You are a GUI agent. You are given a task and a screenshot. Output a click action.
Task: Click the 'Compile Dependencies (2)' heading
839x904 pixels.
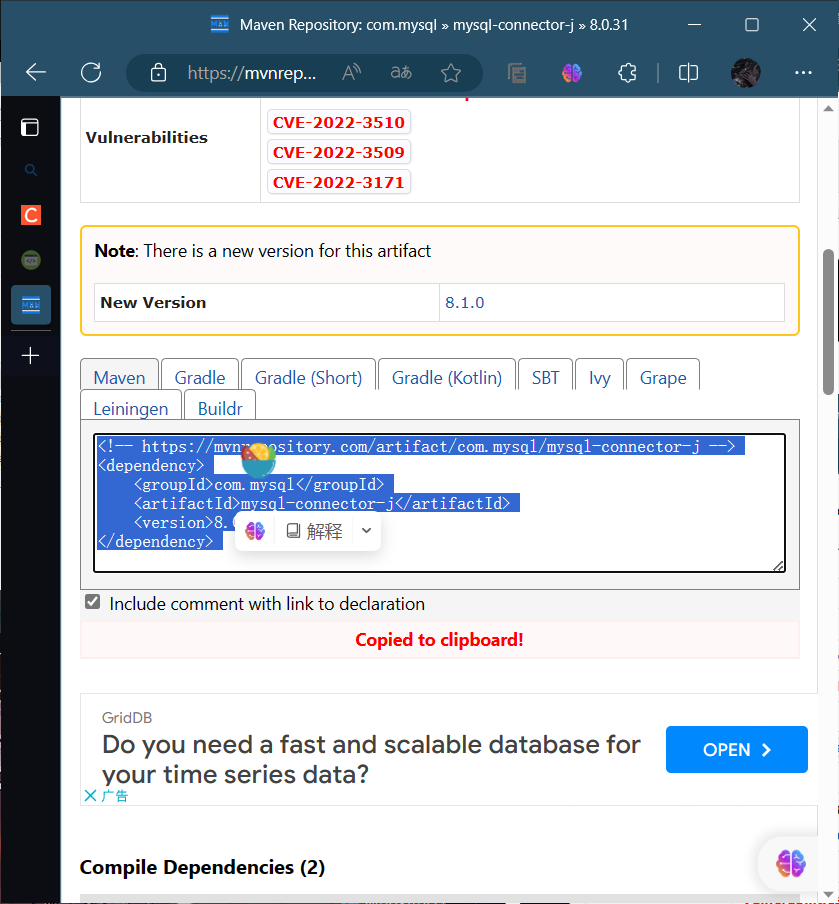point(202,867)
